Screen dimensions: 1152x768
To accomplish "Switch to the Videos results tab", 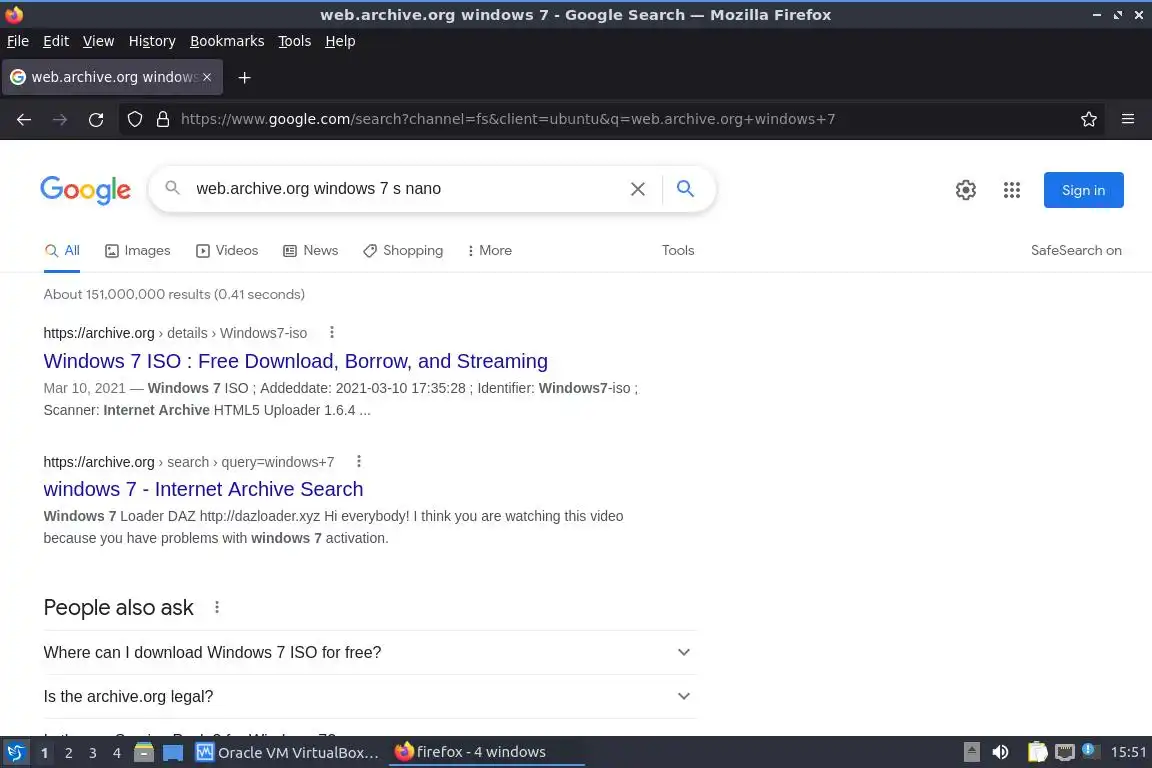I will point(227,251).
